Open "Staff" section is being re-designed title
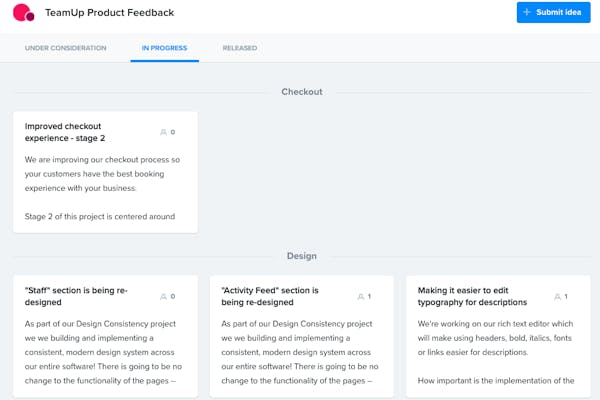Image resolution: width=600 pixels, height=400 pixels. 76,296
